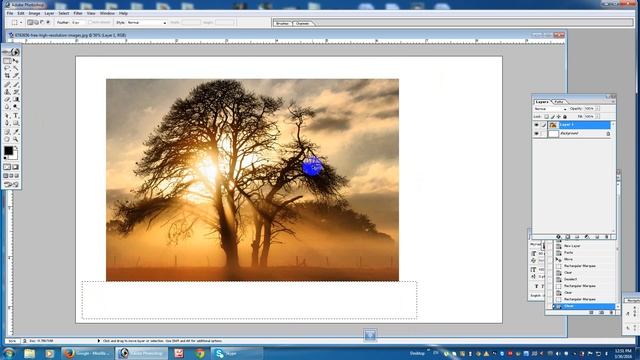
Task: Select the Zoom tool in toolbox
Action: [x=16, y=139]
